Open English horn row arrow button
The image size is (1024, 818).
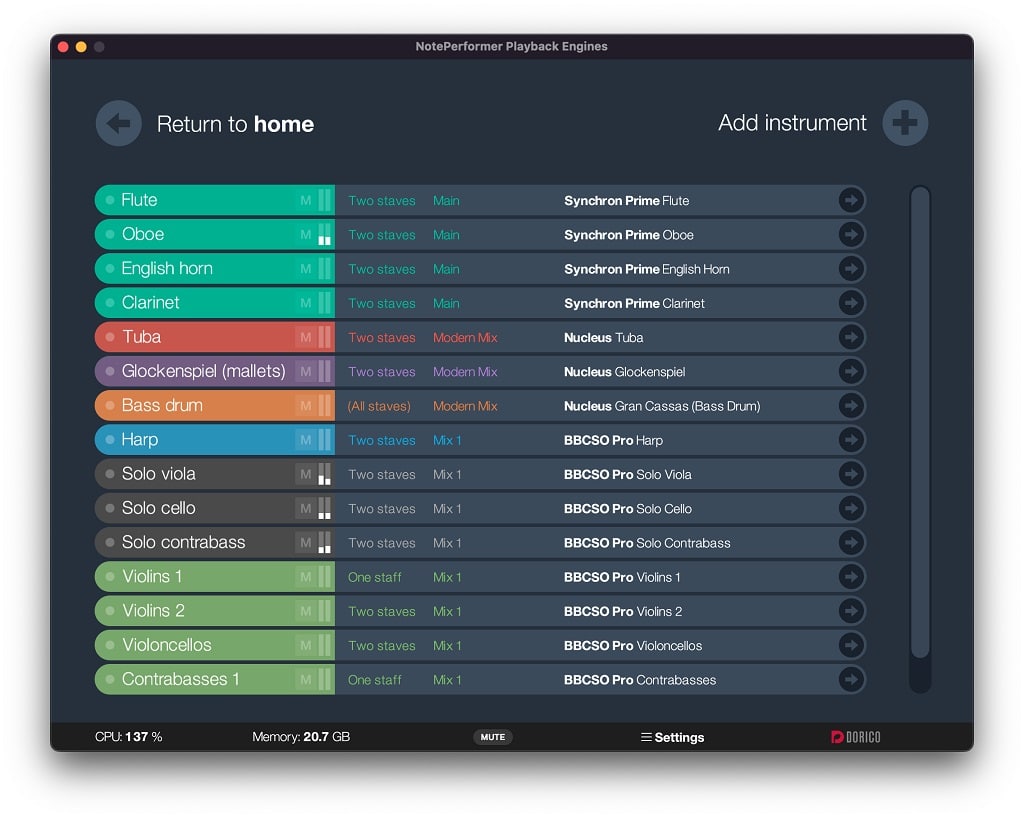851,268
